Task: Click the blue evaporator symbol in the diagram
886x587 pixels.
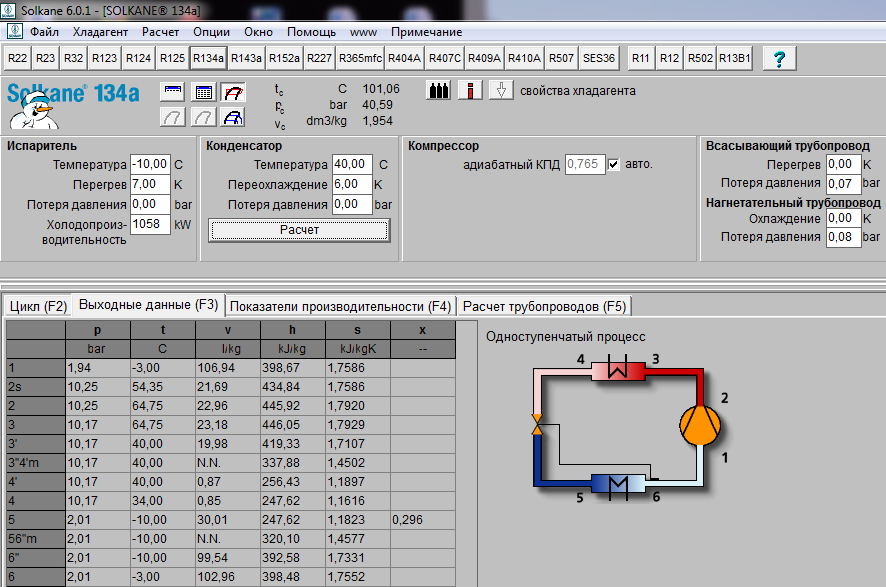Action: pyautogui.click(x=618, y=485)
